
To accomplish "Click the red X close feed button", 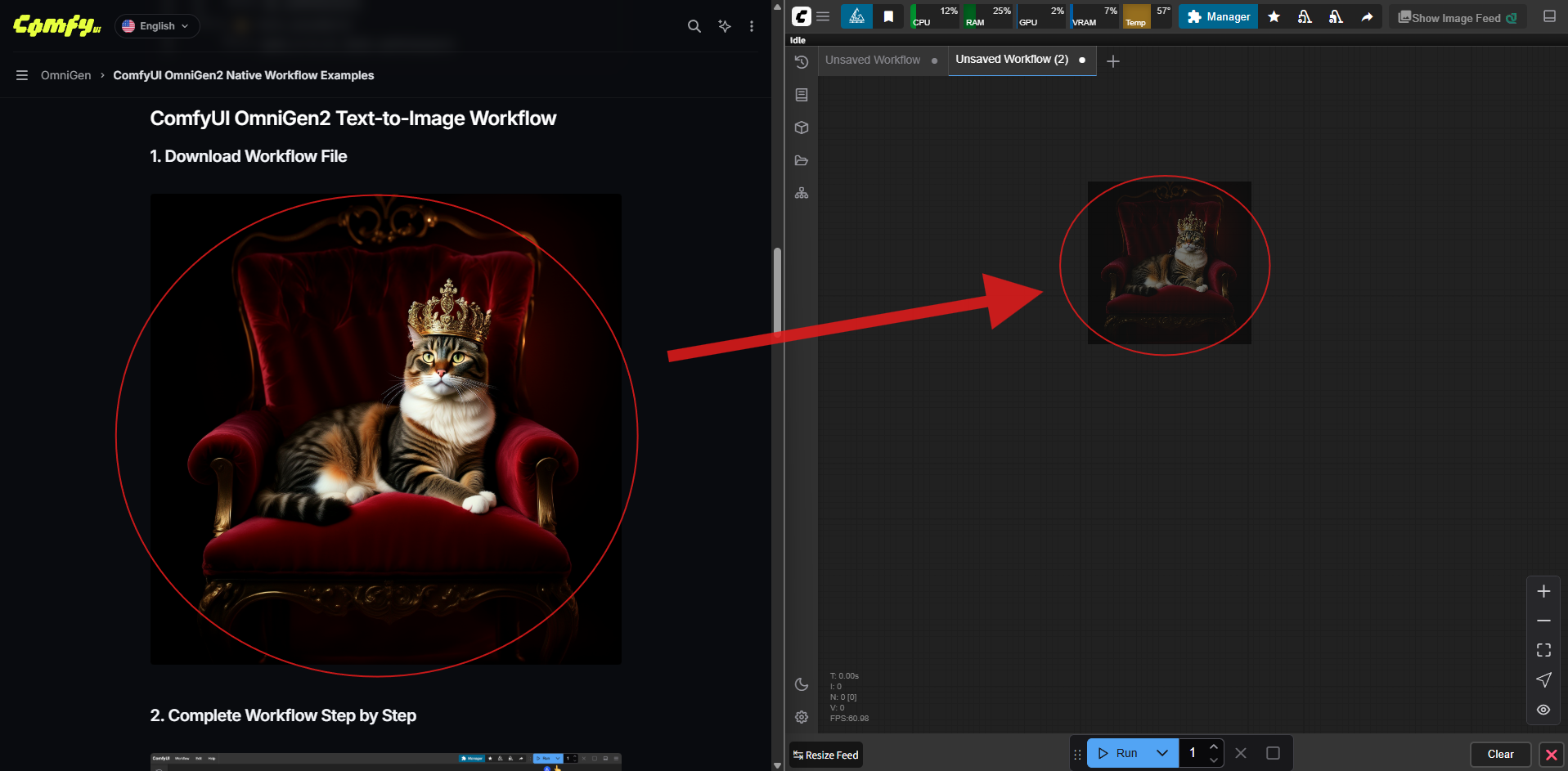I will [x=1551, y=755].
